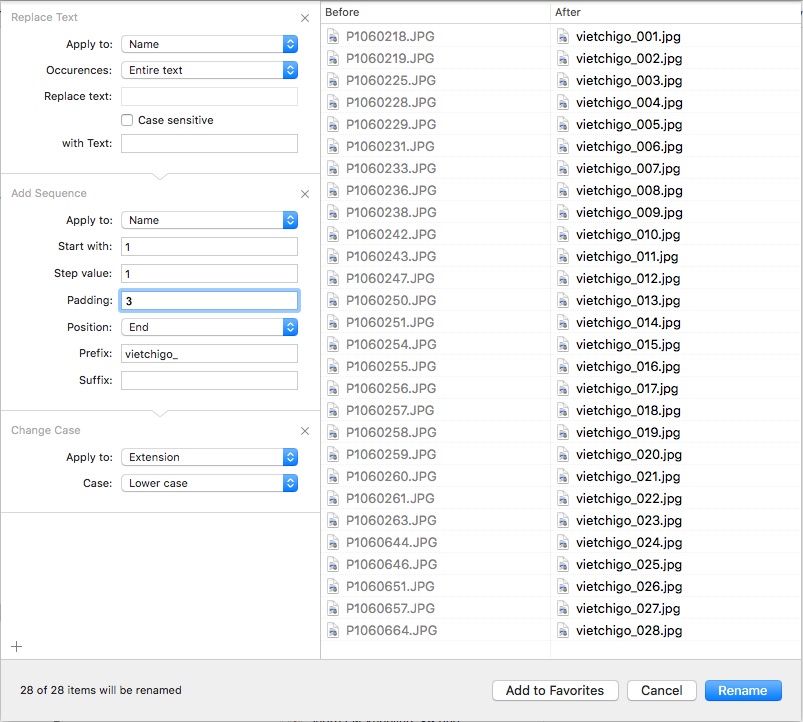Click file icon of P1060646.JPG
Image resolution: width=803 pixels, height=722 pixels.
click(333, 565)
